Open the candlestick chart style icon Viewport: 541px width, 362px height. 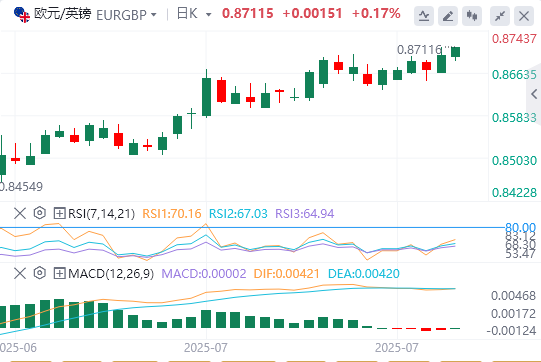click(472, 16)
